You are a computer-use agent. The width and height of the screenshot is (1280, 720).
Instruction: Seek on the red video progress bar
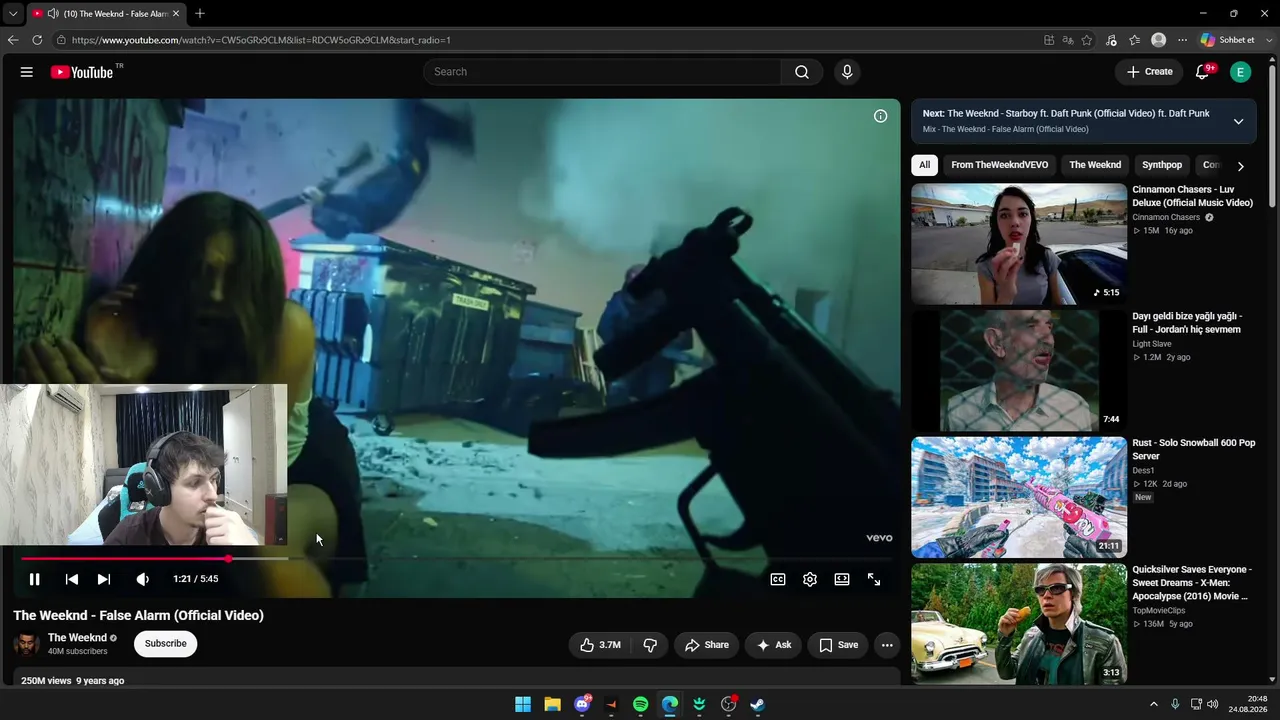click(457, 559)
